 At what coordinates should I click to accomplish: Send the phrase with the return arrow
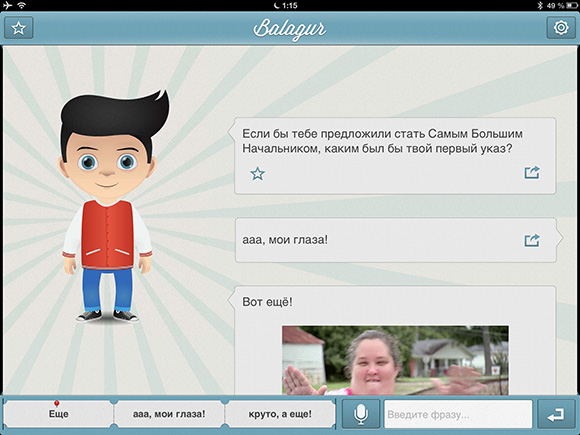pos(556,414)
